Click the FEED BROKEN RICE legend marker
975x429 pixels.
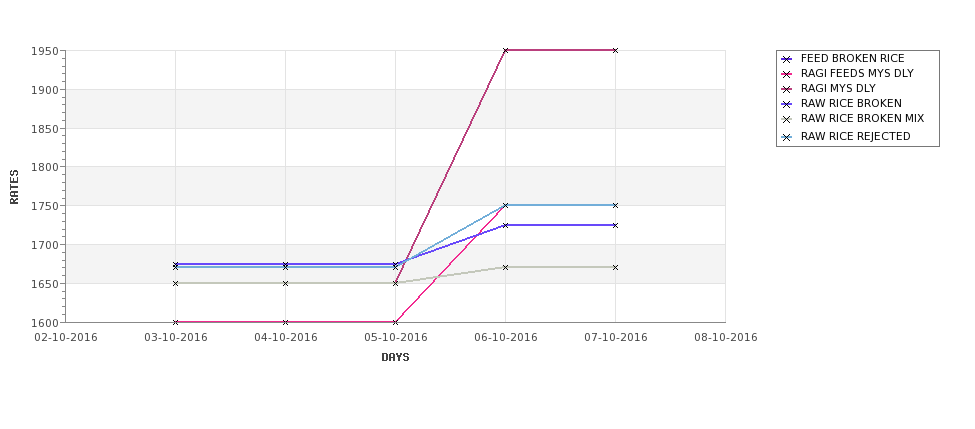[787, 59]
